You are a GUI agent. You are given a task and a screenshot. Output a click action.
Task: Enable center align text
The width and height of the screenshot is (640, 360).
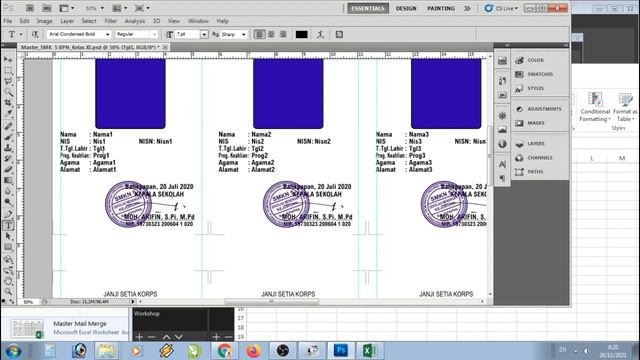(x=271, y=34)
